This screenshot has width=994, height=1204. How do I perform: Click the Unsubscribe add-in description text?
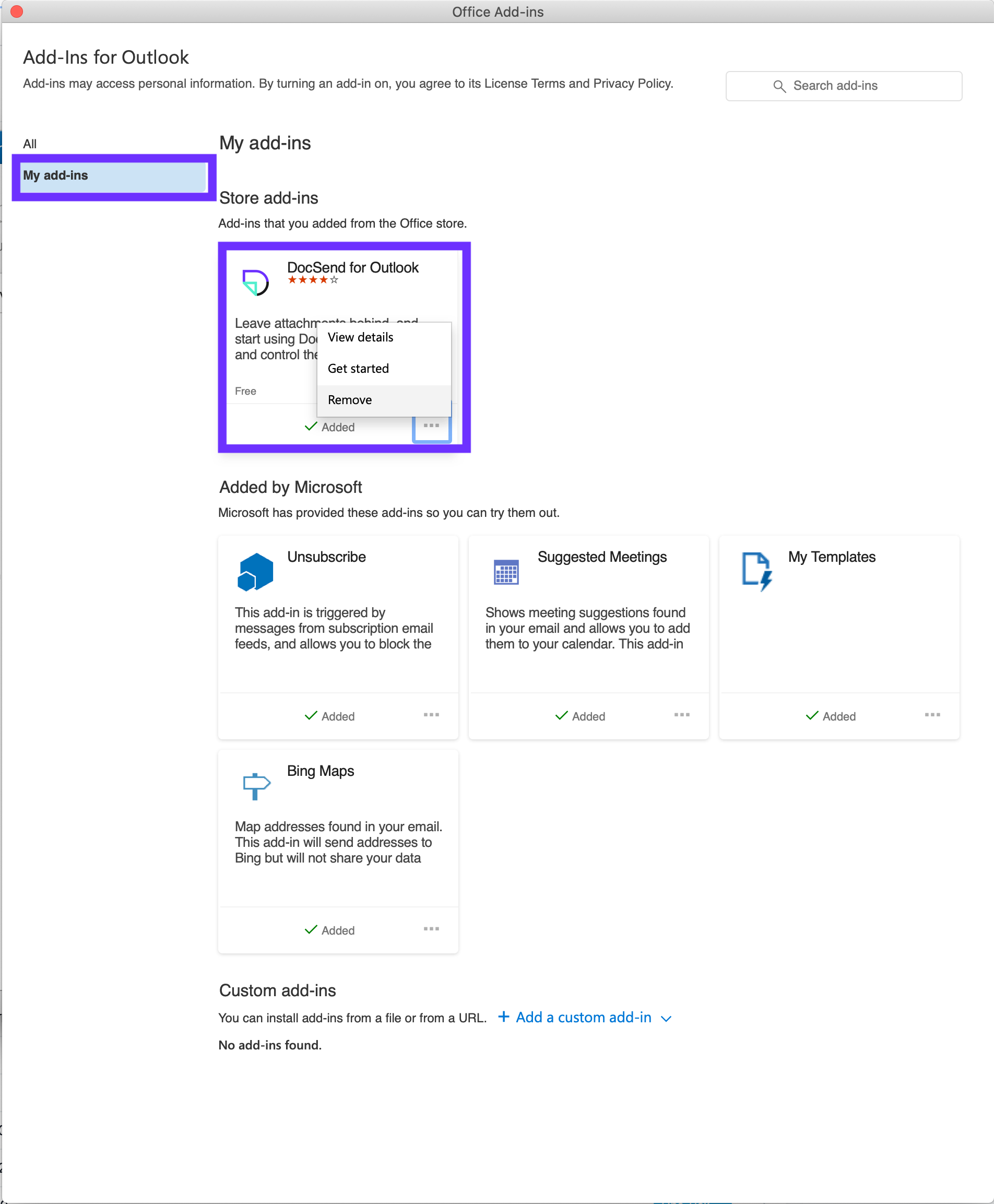pyautogui.click(x=334, y=628)
